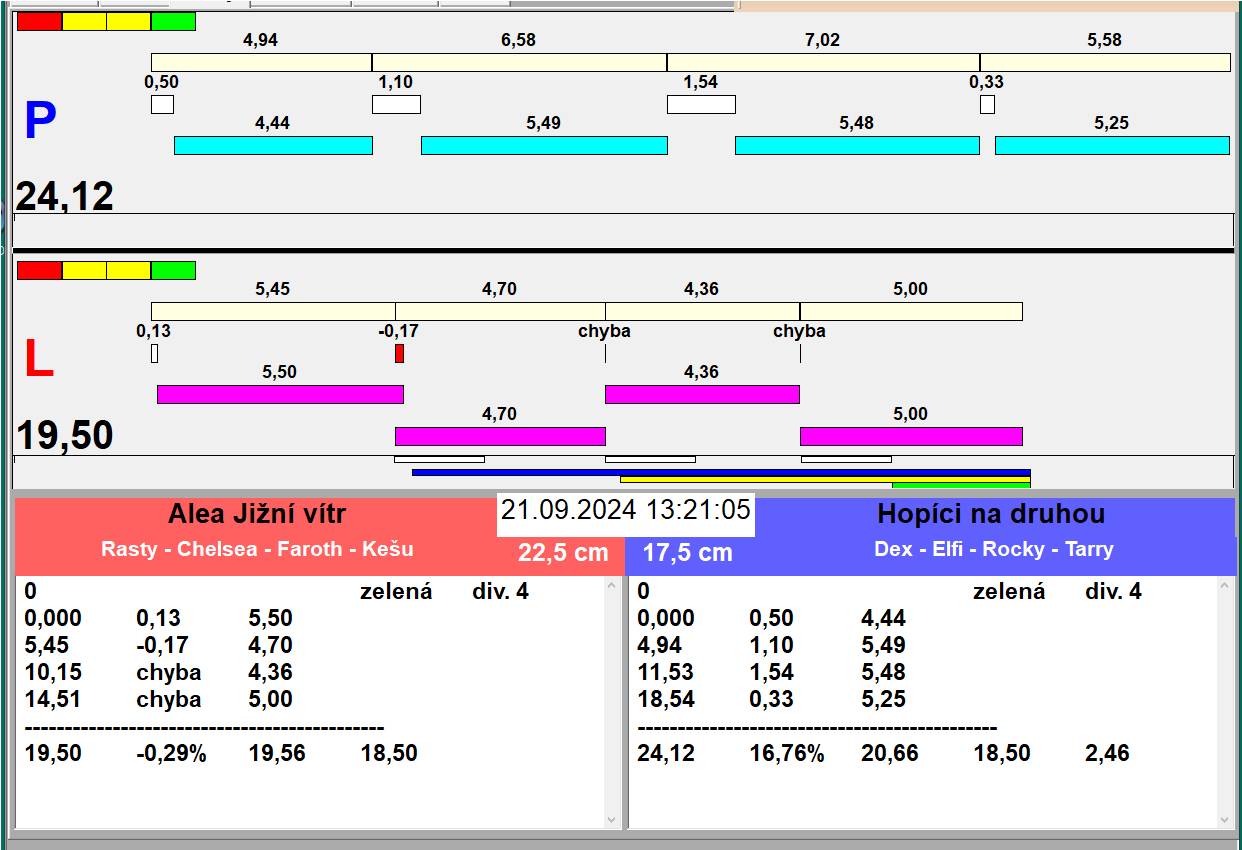This screenshot has height=850, width=1242.
Task: Click zelená in the Hopíci results header
Action: pos(1009,591)
